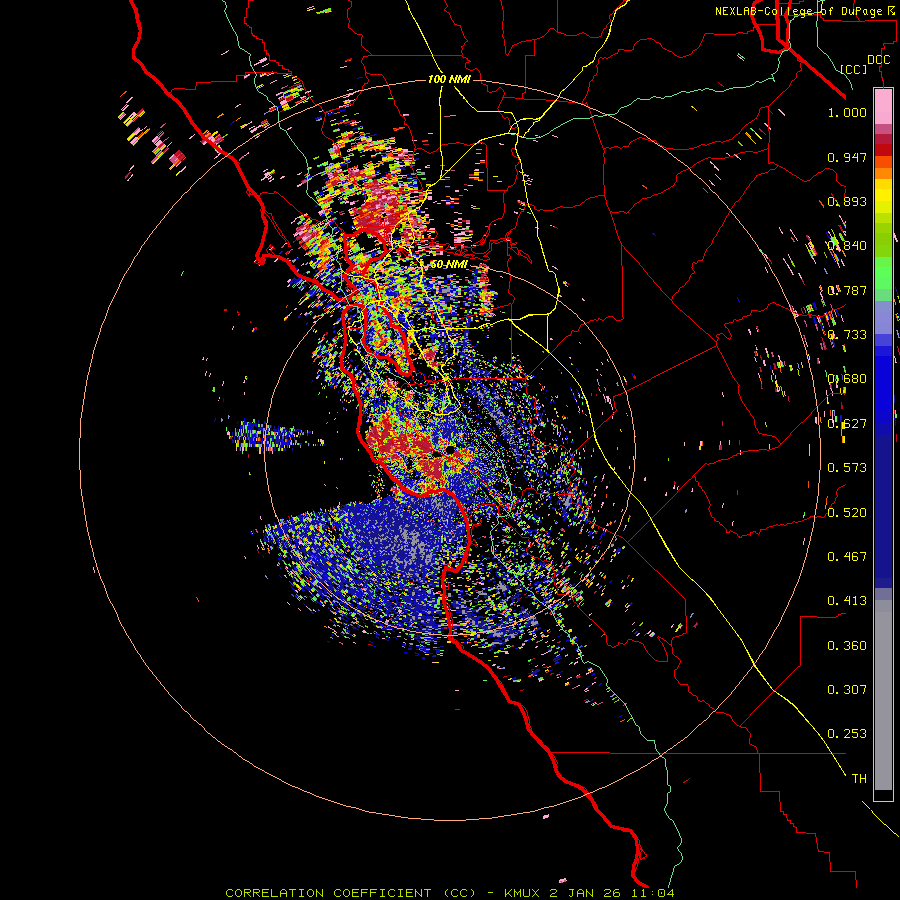This screenshot has height=900, width=900.
Task: Select the 0.893 scale value
Action: pyautogui.click(x=847, y=201)
